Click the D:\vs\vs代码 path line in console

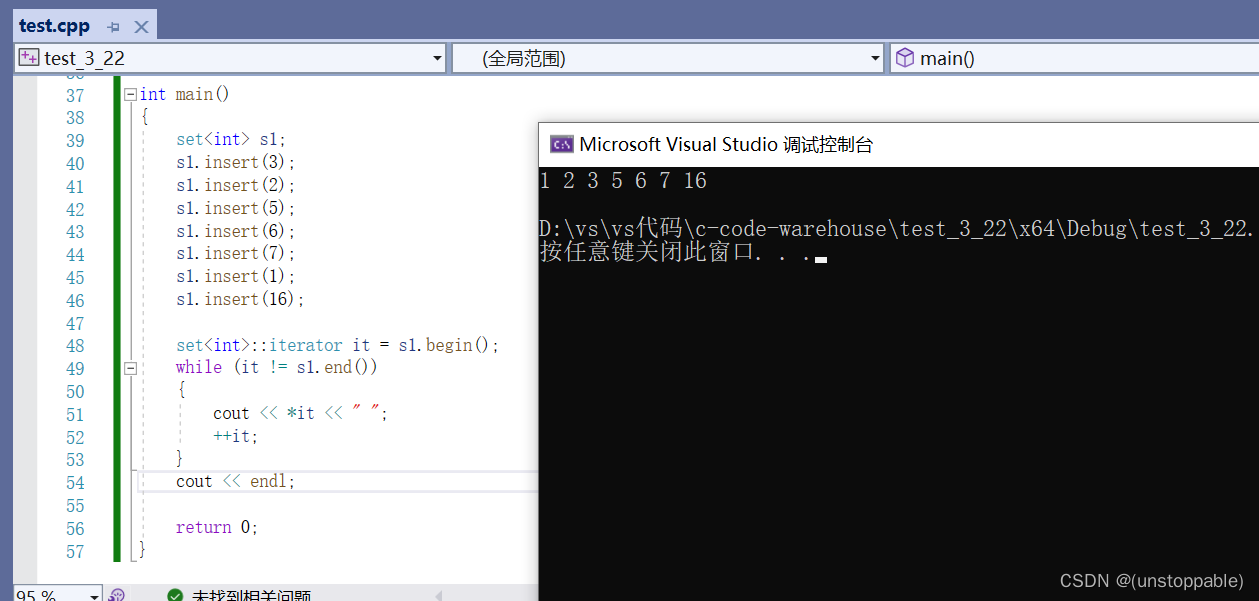[896, 229]
